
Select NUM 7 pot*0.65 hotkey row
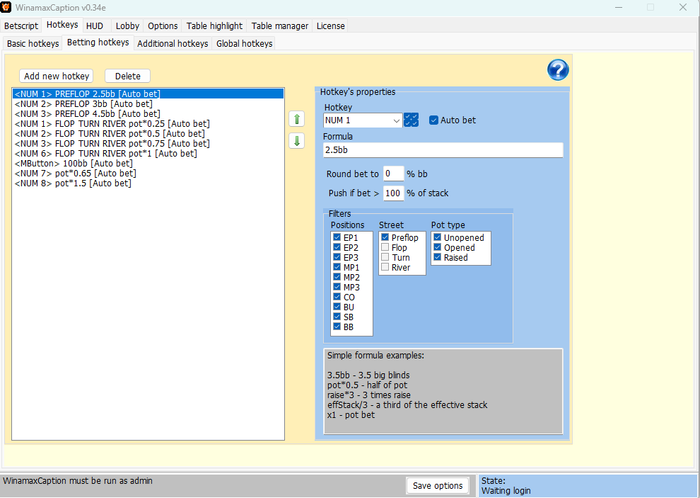[x=148, y=173]
